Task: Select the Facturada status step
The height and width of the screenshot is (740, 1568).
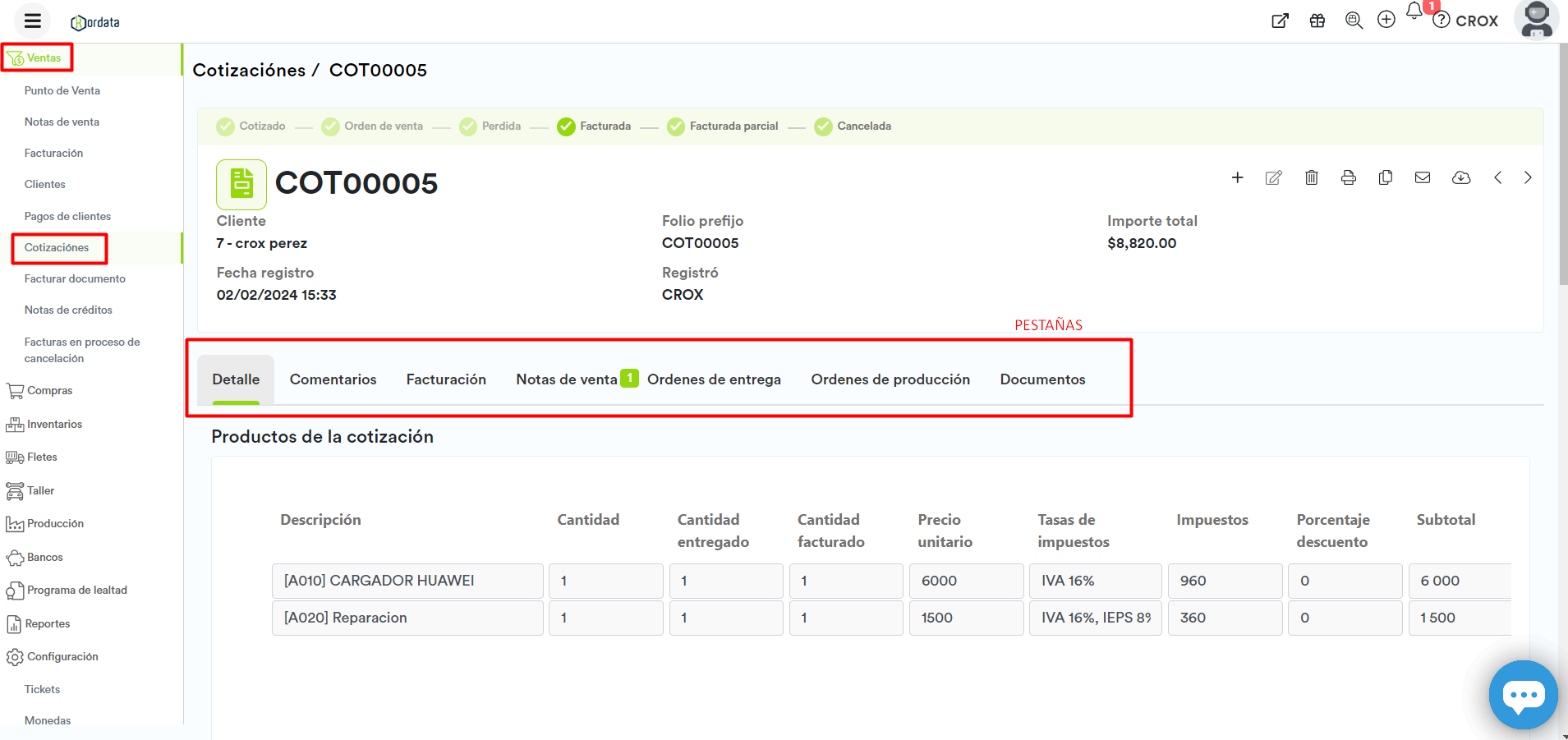Action: point(595,126)
